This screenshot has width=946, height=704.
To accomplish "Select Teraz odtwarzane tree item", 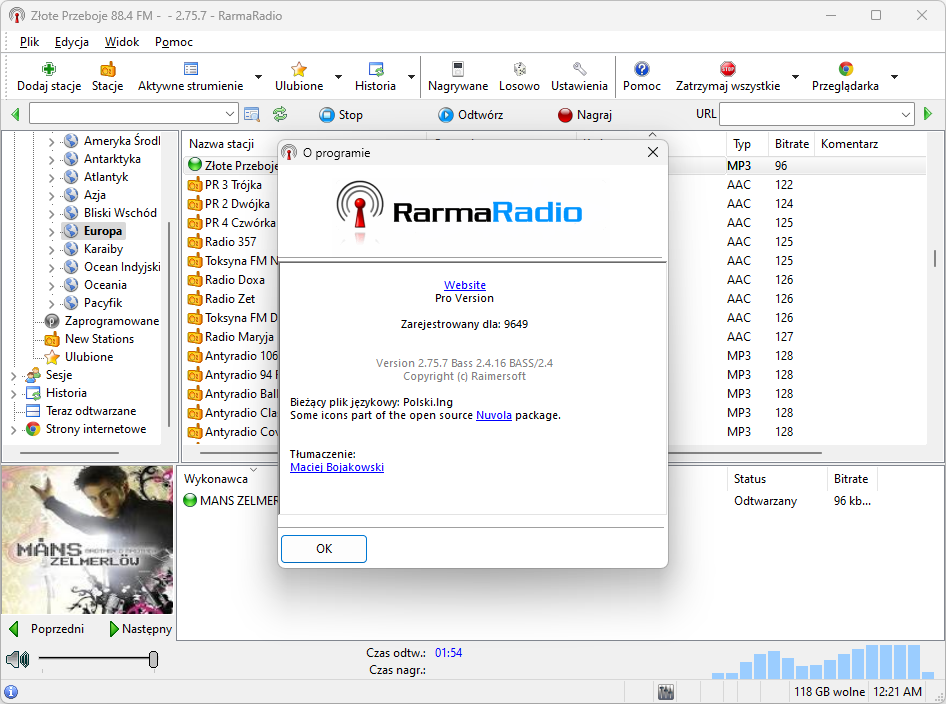I will (91, 411).
